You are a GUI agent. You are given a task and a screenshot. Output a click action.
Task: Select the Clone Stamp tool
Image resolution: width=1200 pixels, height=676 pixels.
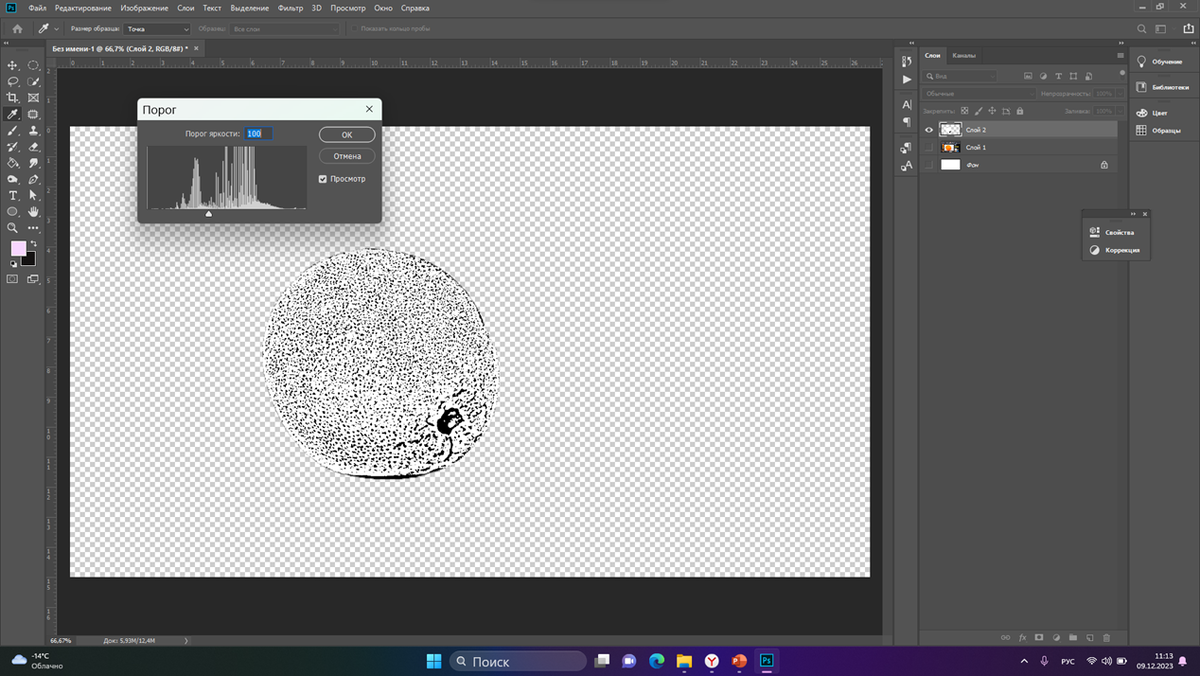coord(33,130)
